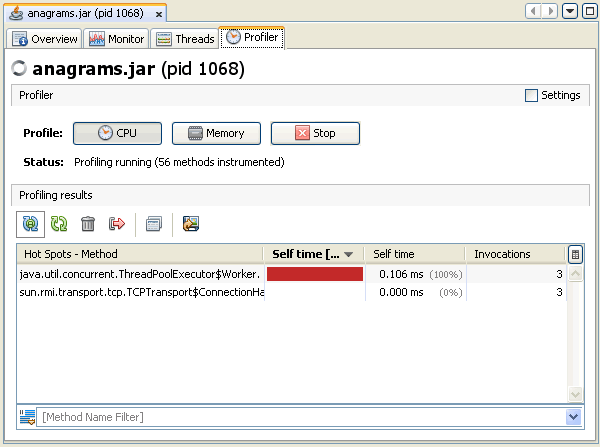Viewport: 600px width, 447px height.
Task: Click the trash can reset results icon
Action: 88,224
